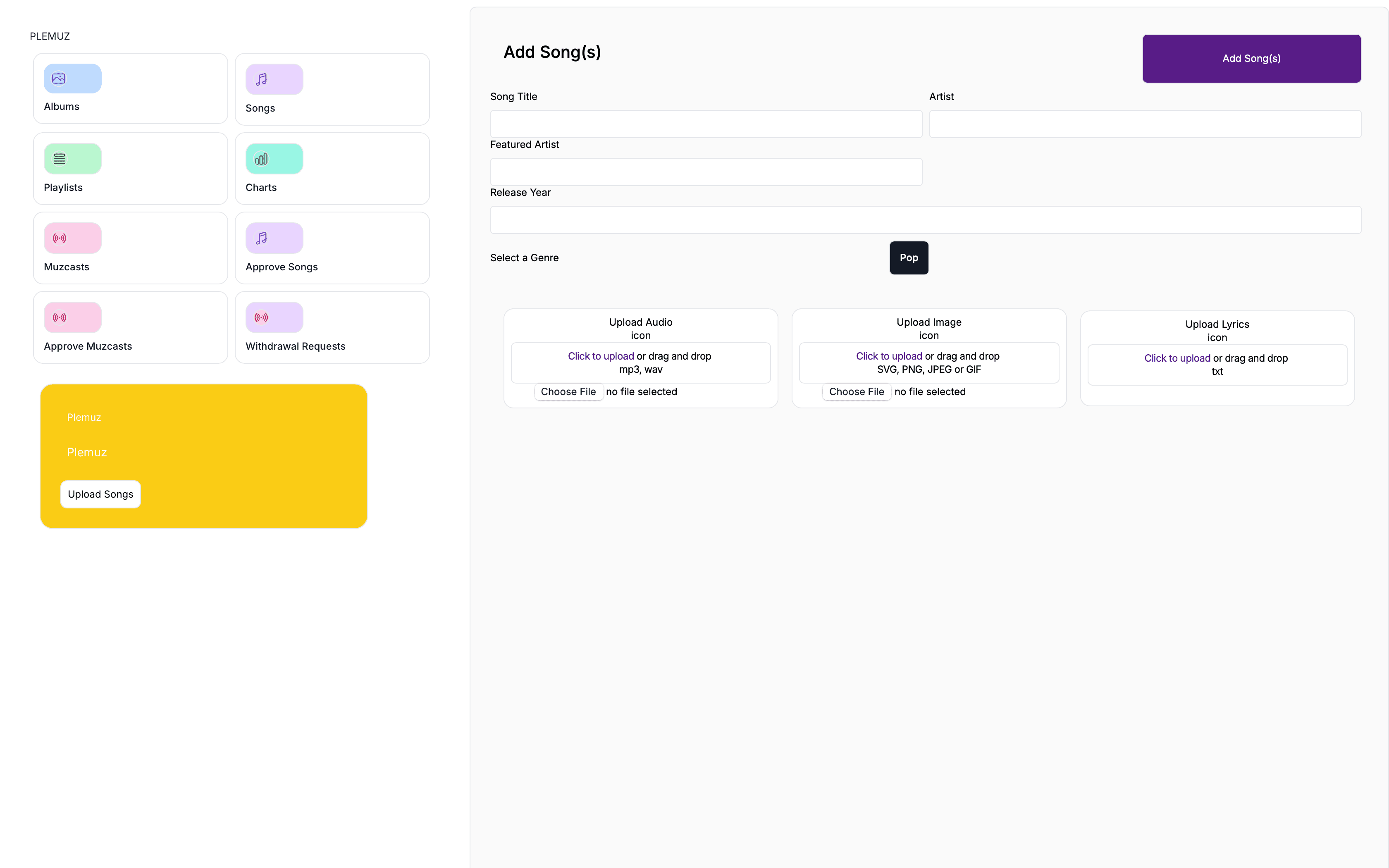Click the Upload Audio heading
The image size is (1389, 868).
pos(640,322)
